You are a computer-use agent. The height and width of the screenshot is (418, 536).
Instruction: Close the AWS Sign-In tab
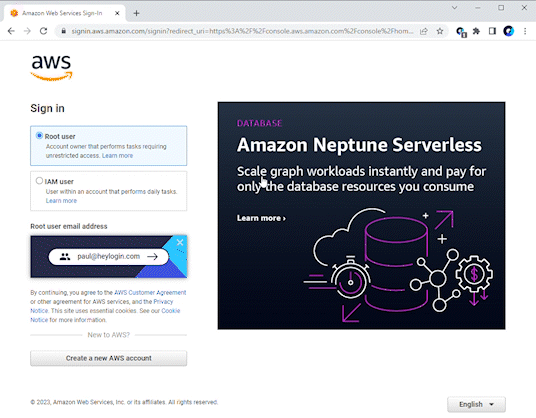(x=117, y=13)
